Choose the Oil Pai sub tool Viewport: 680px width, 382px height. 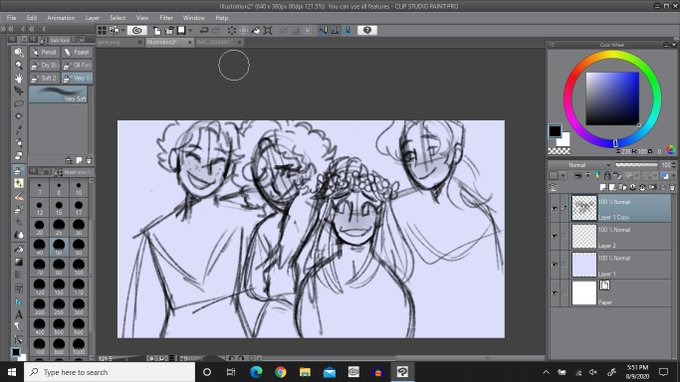point(77,65)
